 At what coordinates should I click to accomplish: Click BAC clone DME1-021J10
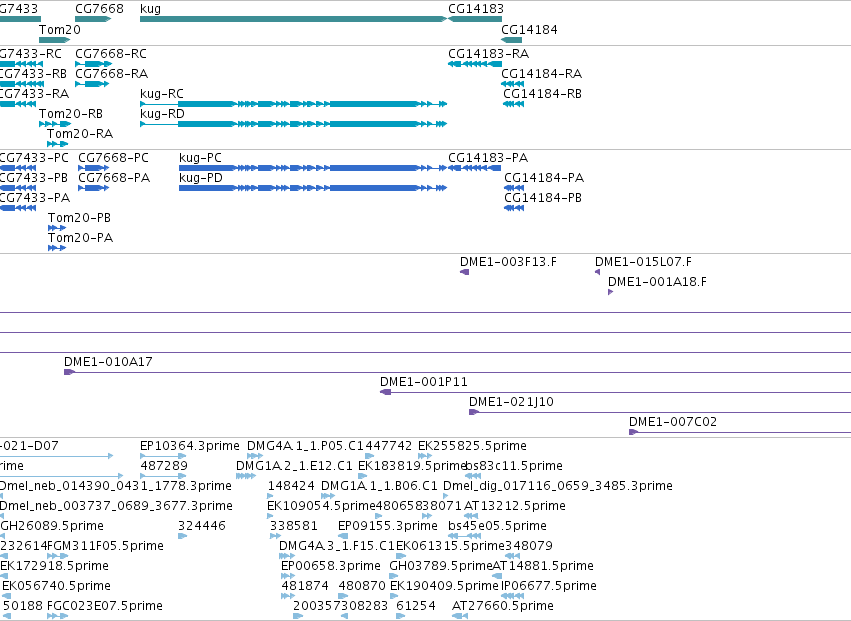tap(660, 412)
